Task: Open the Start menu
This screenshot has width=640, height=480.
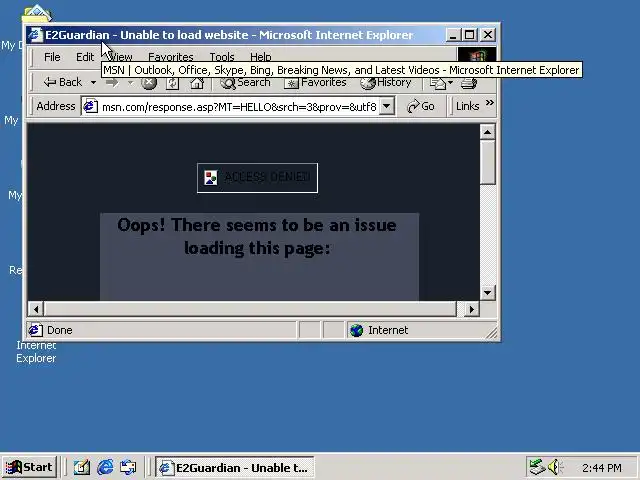Action: (x=29, y=467)
